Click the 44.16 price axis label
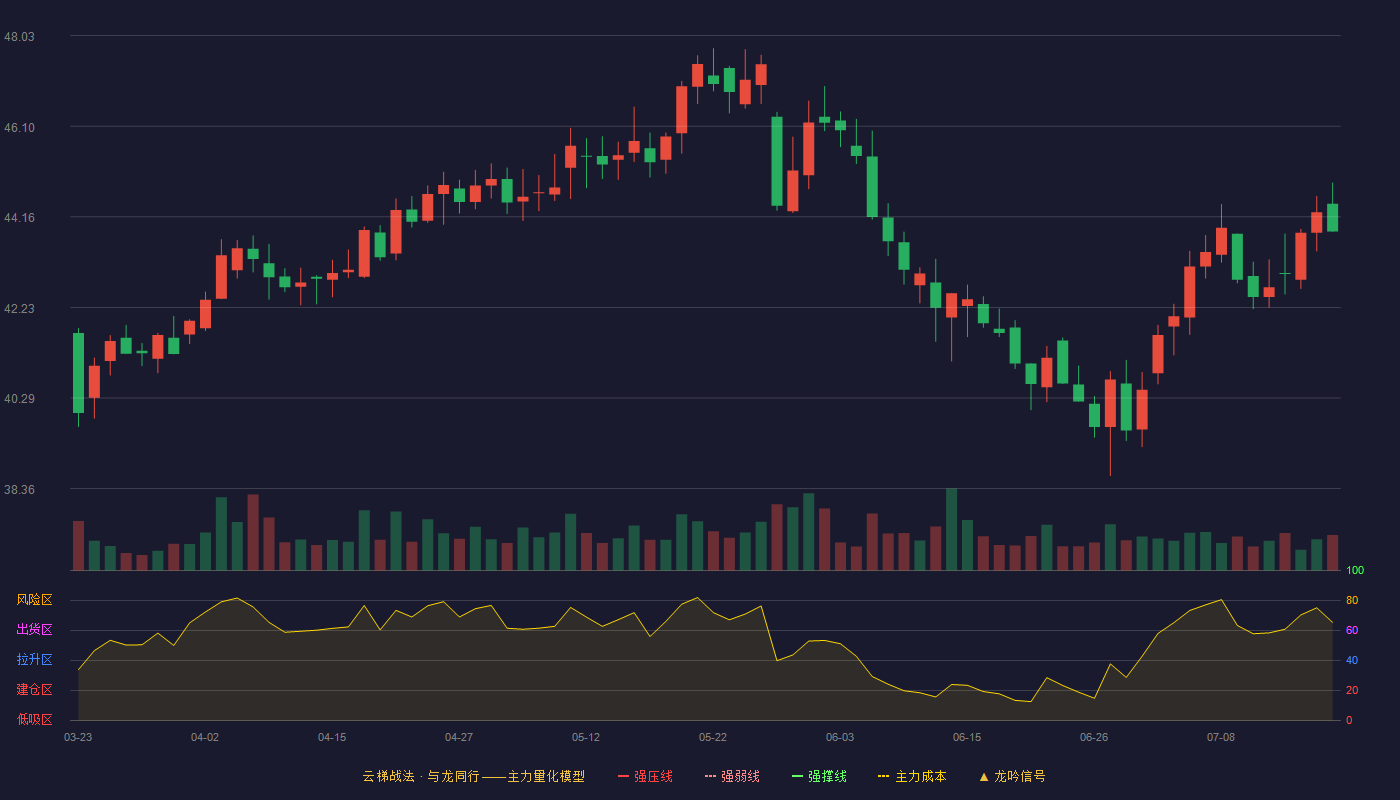1400x800 pixels. [x=19, y=217]
